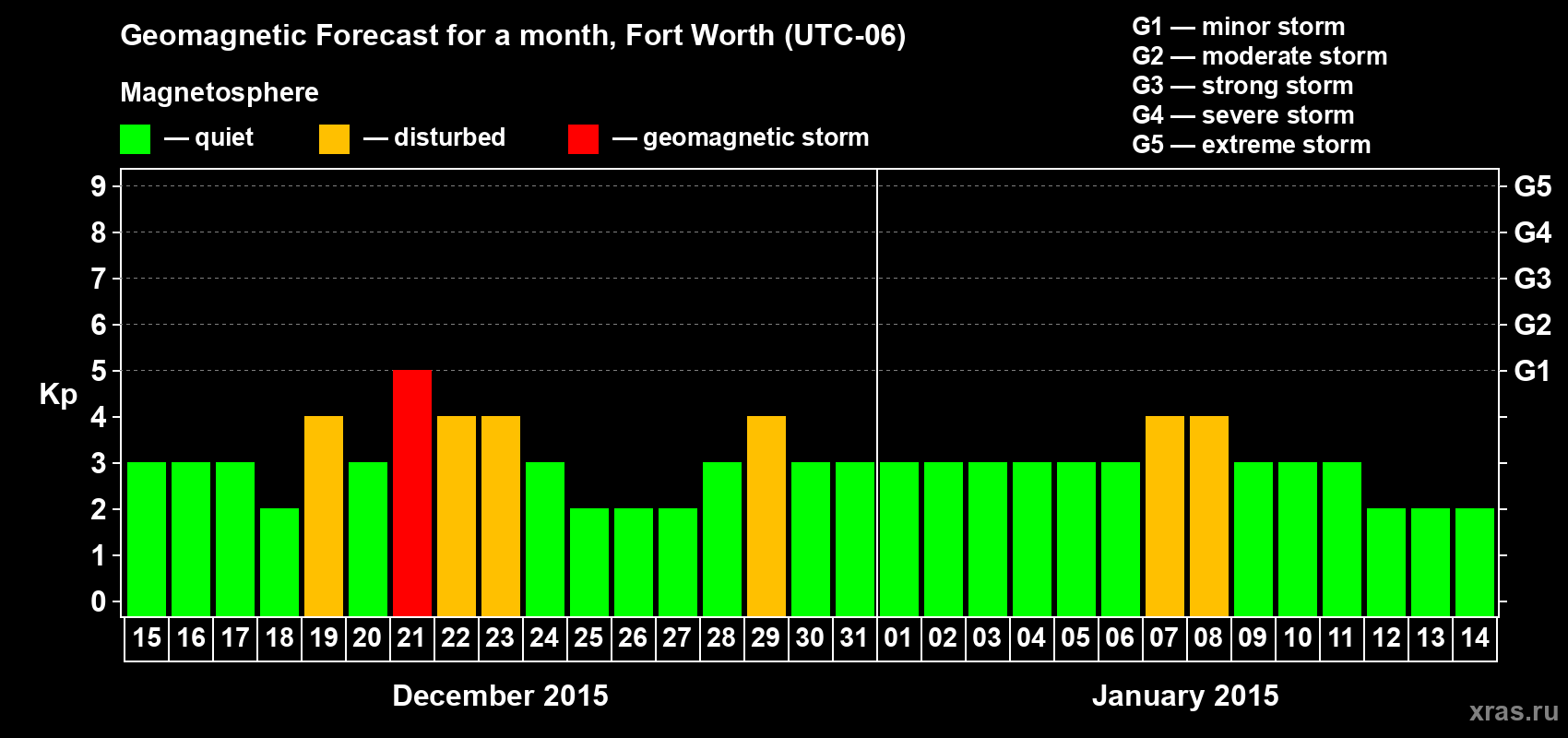Image resolution: width=1568 pixels, height=738 pixels.
Task: Select the orange bar for December 19
Action: [324, 516]
